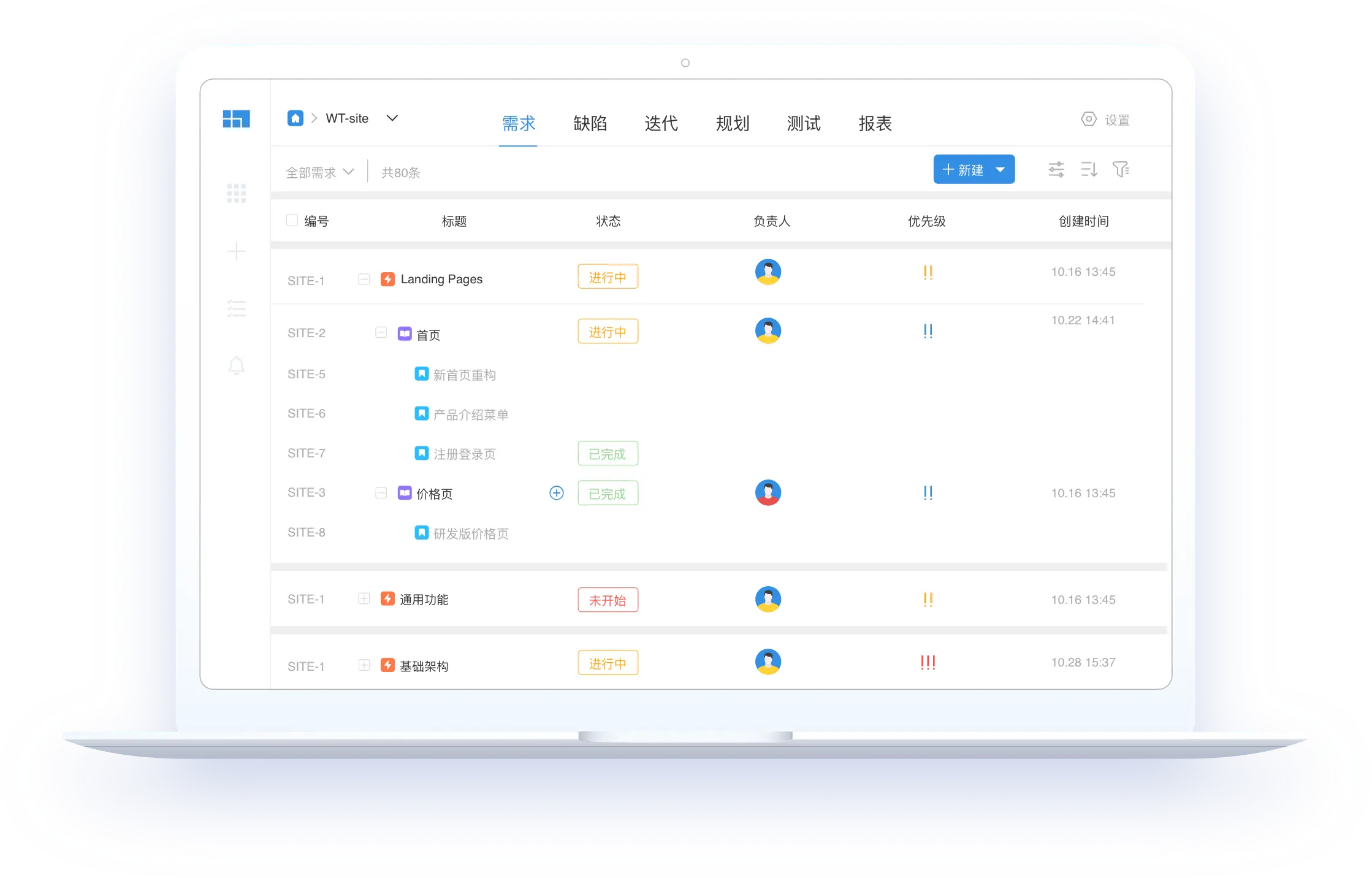1372x878 pixels.
Task: Click the blue 新建 button
Action: click(x=963, y=170)
